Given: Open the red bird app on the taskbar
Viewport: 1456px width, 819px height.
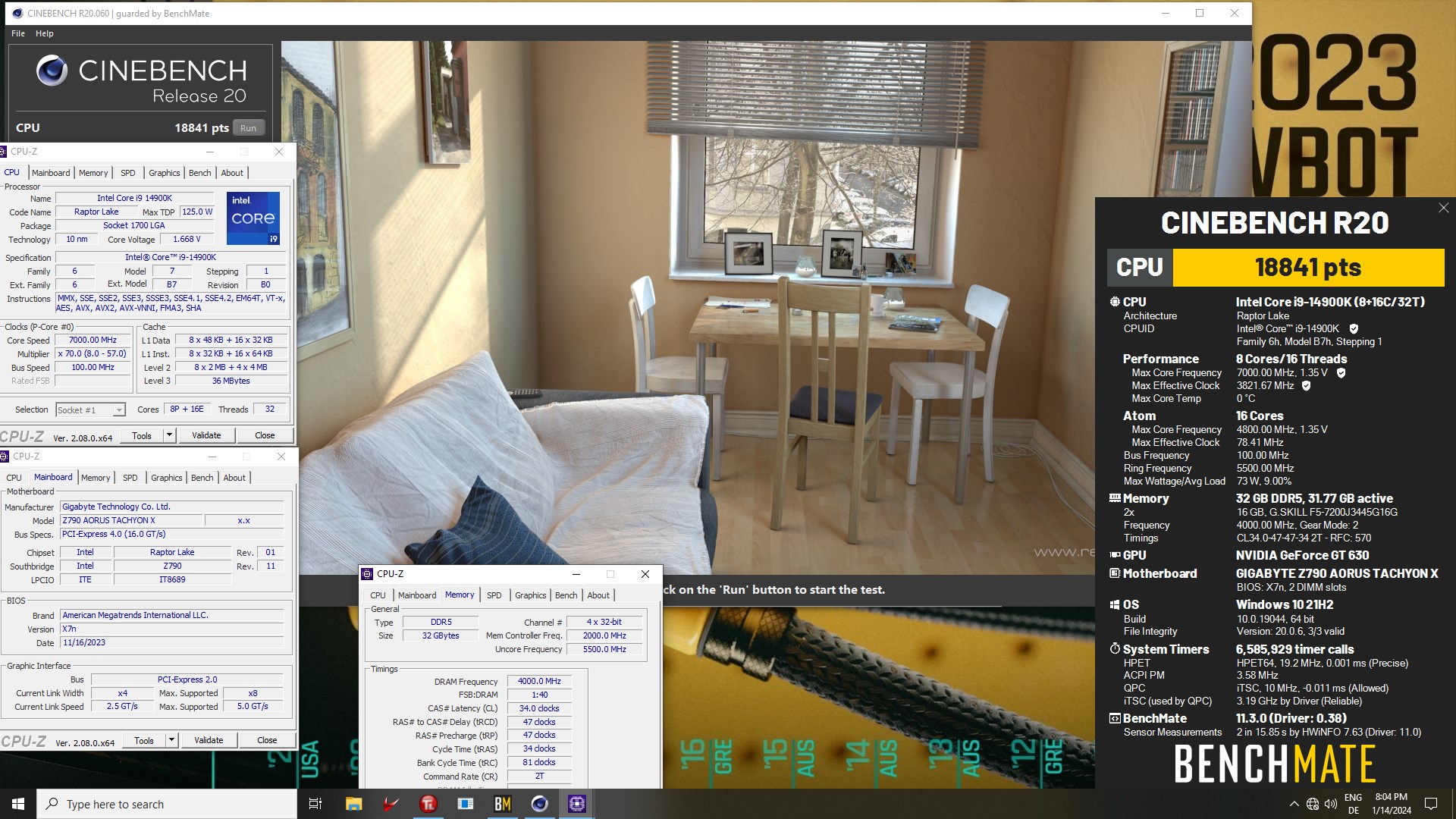Looking at the screenshot, I should click(x=391, y=804).
